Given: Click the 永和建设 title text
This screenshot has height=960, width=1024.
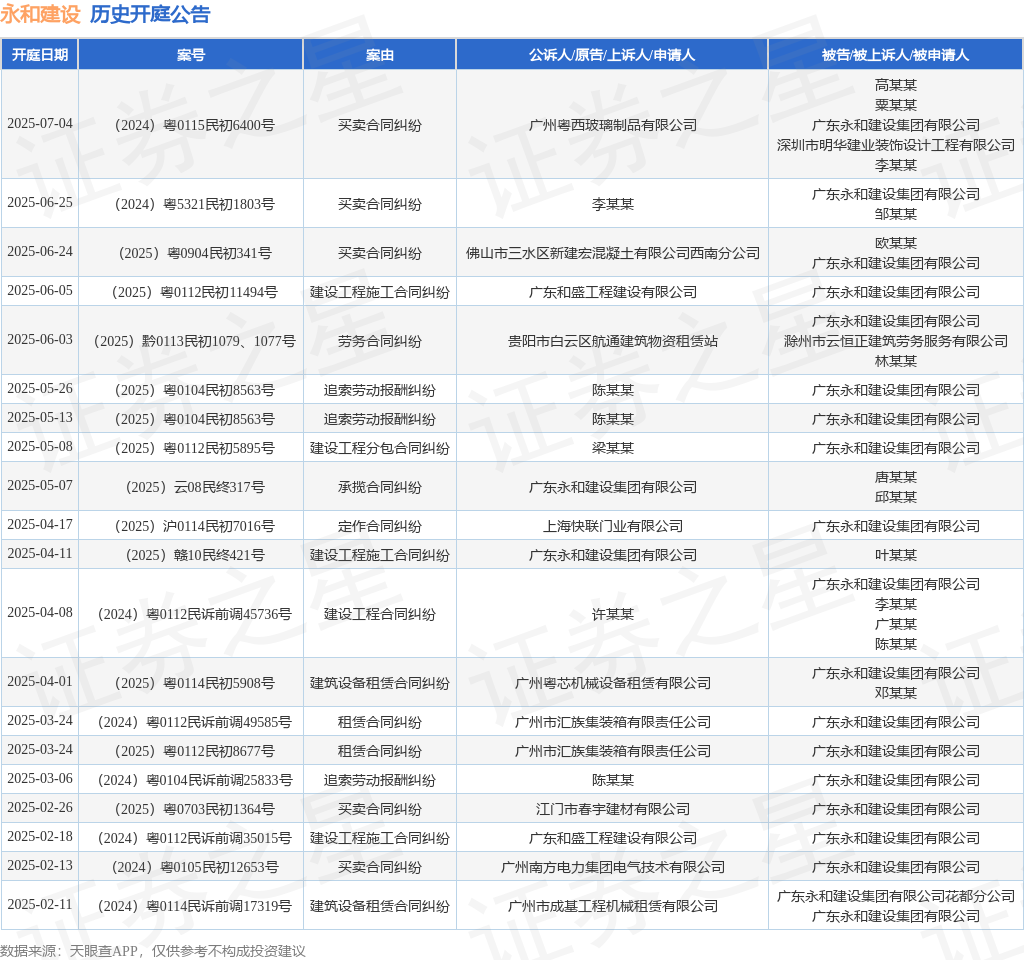Looking at the screenshot, I should coord(40,14).
